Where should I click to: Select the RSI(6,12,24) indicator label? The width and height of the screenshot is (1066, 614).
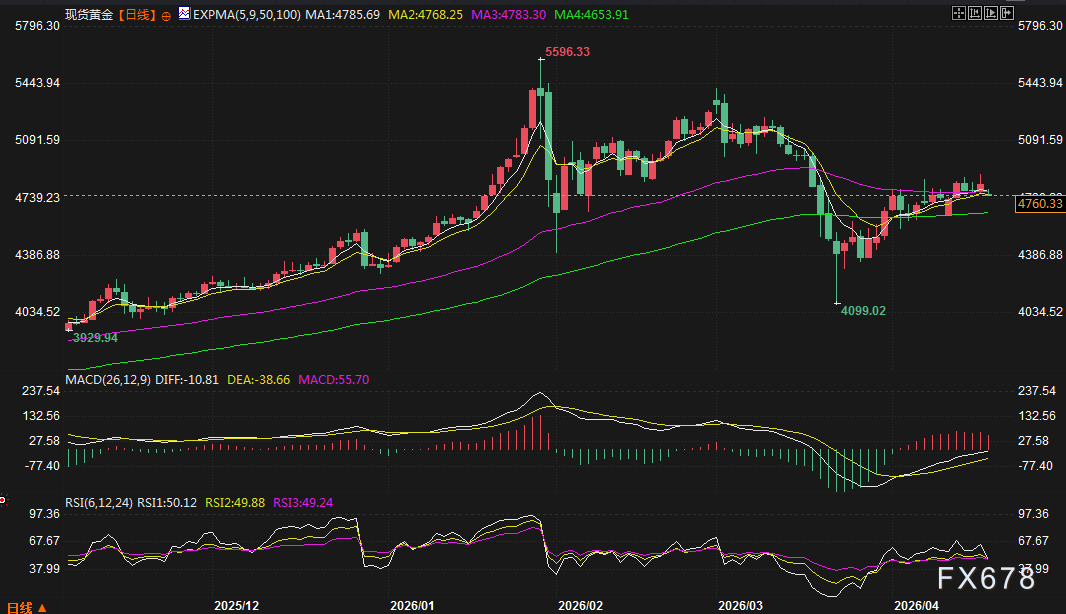point(99,503)
